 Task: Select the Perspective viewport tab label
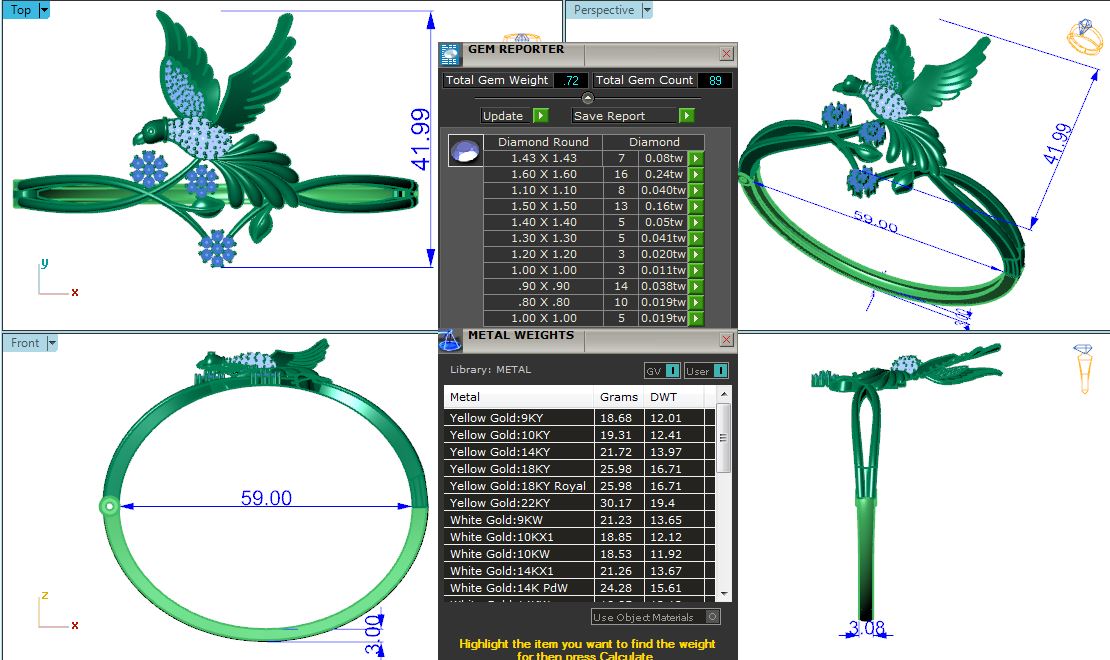click(x=603, y=10)
